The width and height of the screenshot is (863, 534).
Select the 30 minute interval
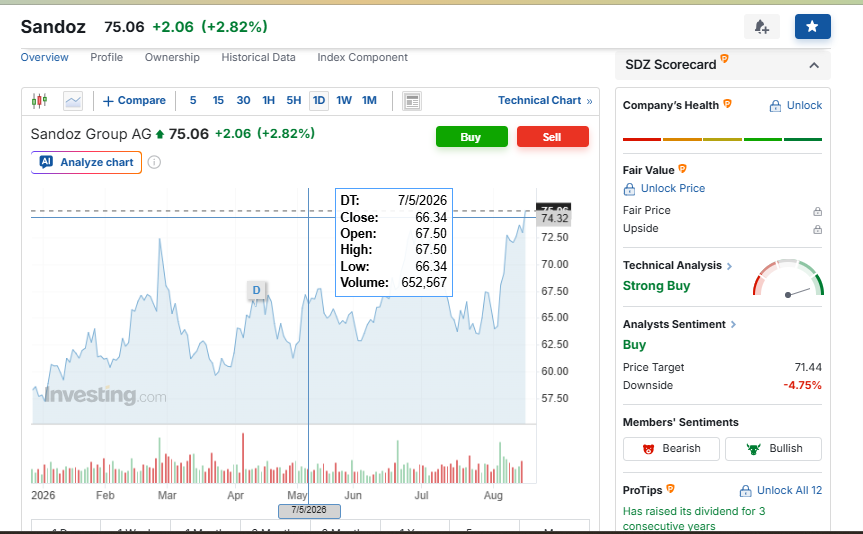click(243, 101)
